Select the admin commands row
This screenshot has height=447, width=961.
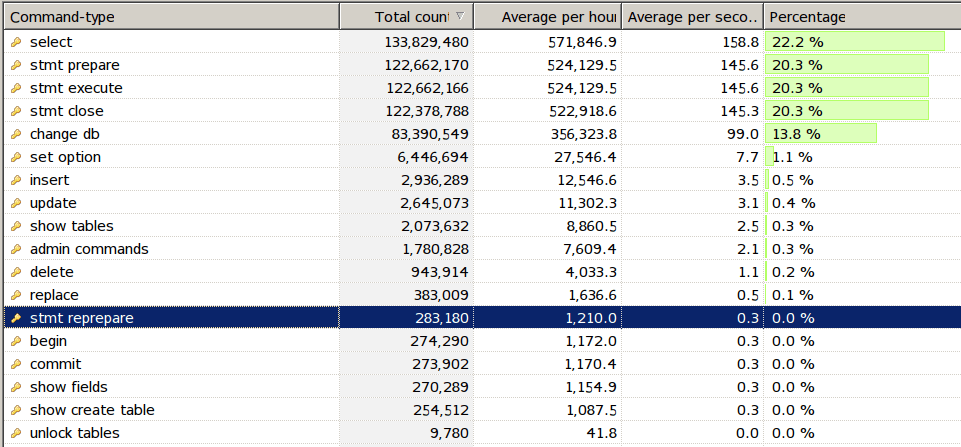point(89,249)
